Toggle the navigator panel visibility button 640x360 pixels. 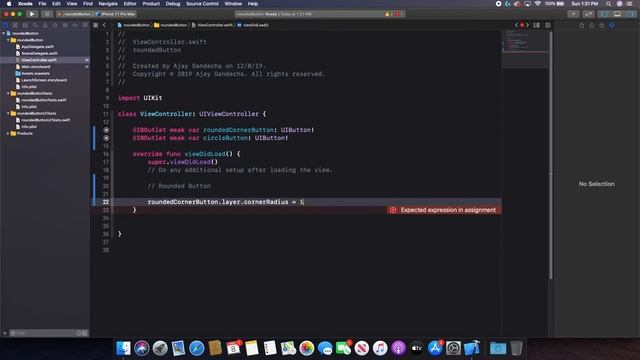[x=604, y=14]
